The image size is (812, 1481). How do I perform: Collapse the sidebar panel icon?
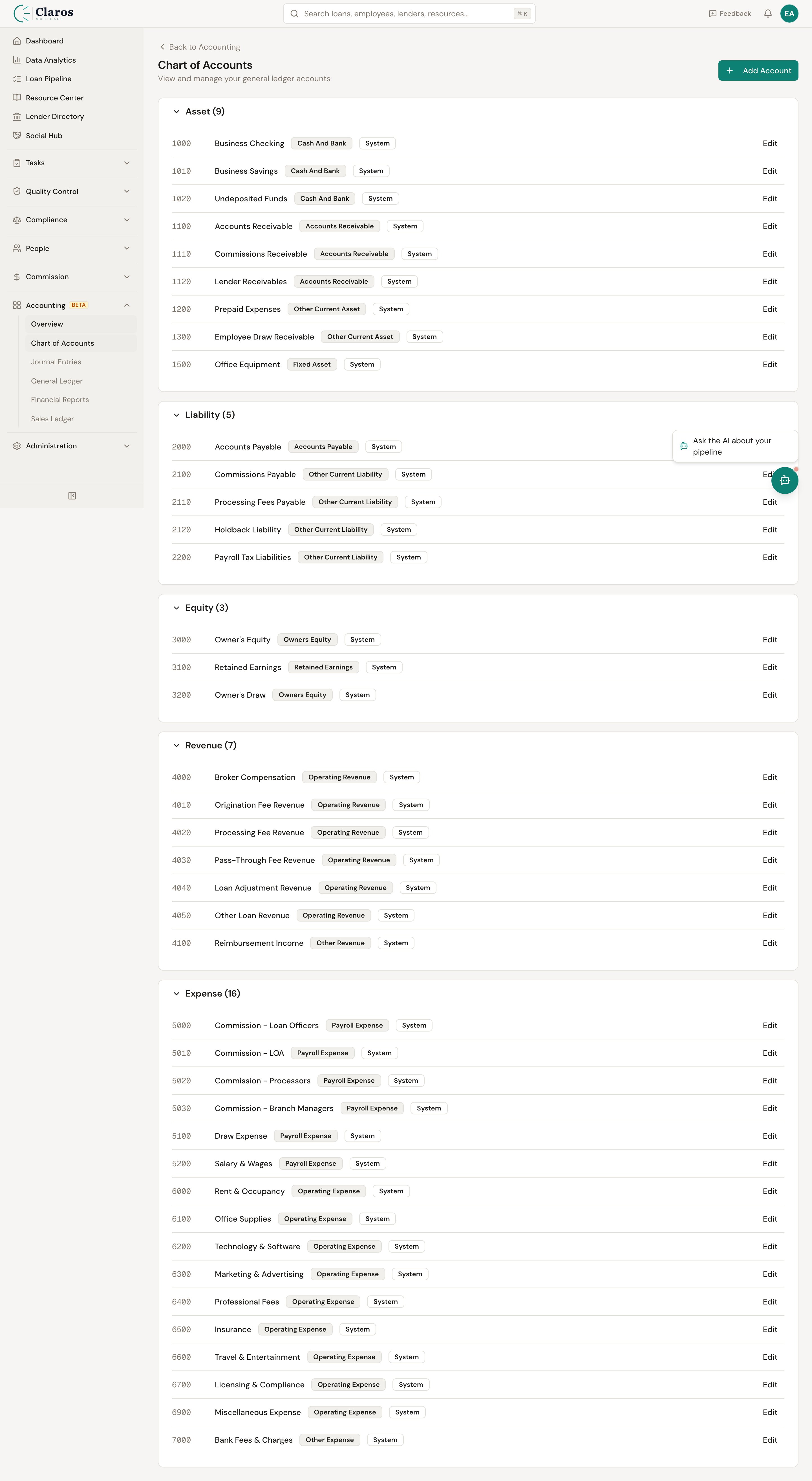[x=72, y=495]
